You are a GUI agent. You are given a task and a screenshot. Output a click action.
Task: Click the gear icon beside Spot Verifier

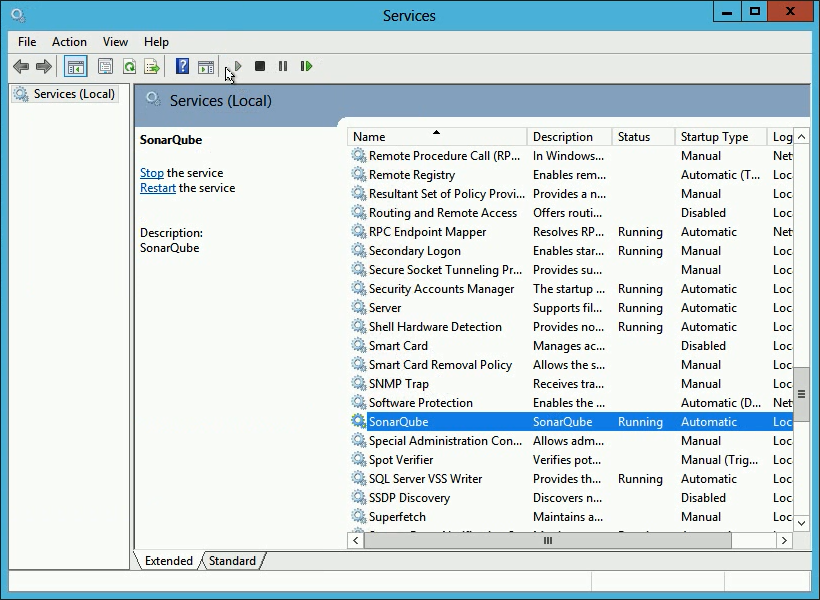click(358, 459)
